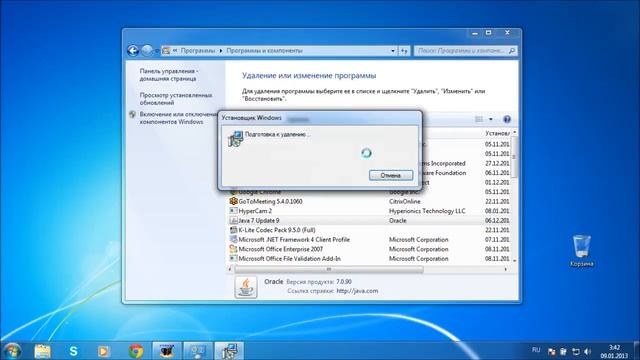Click the horizontal scrollbar thumb in program list

[329, 269]
